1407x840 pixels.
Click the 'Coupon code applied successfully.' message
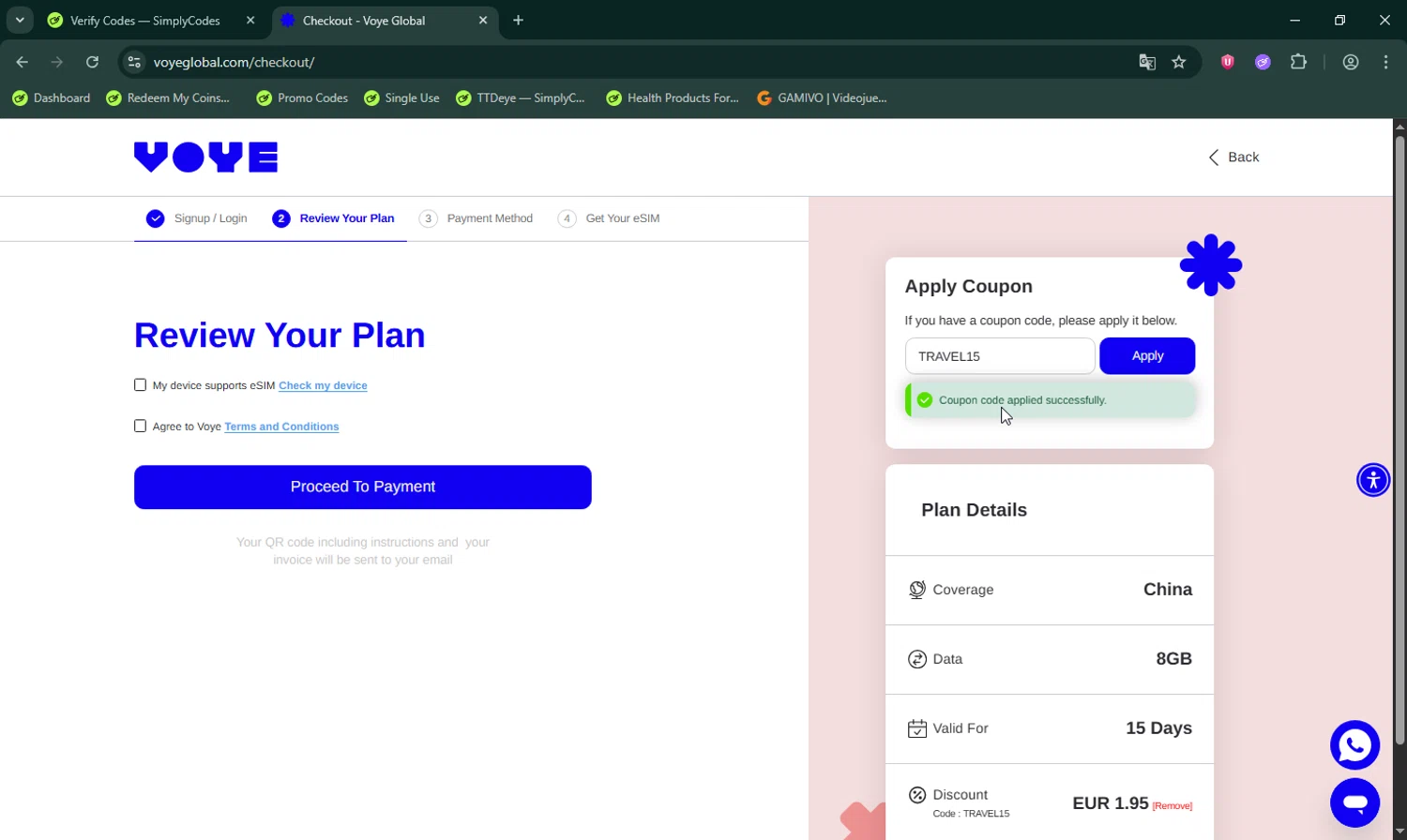tap(1022, 400)
